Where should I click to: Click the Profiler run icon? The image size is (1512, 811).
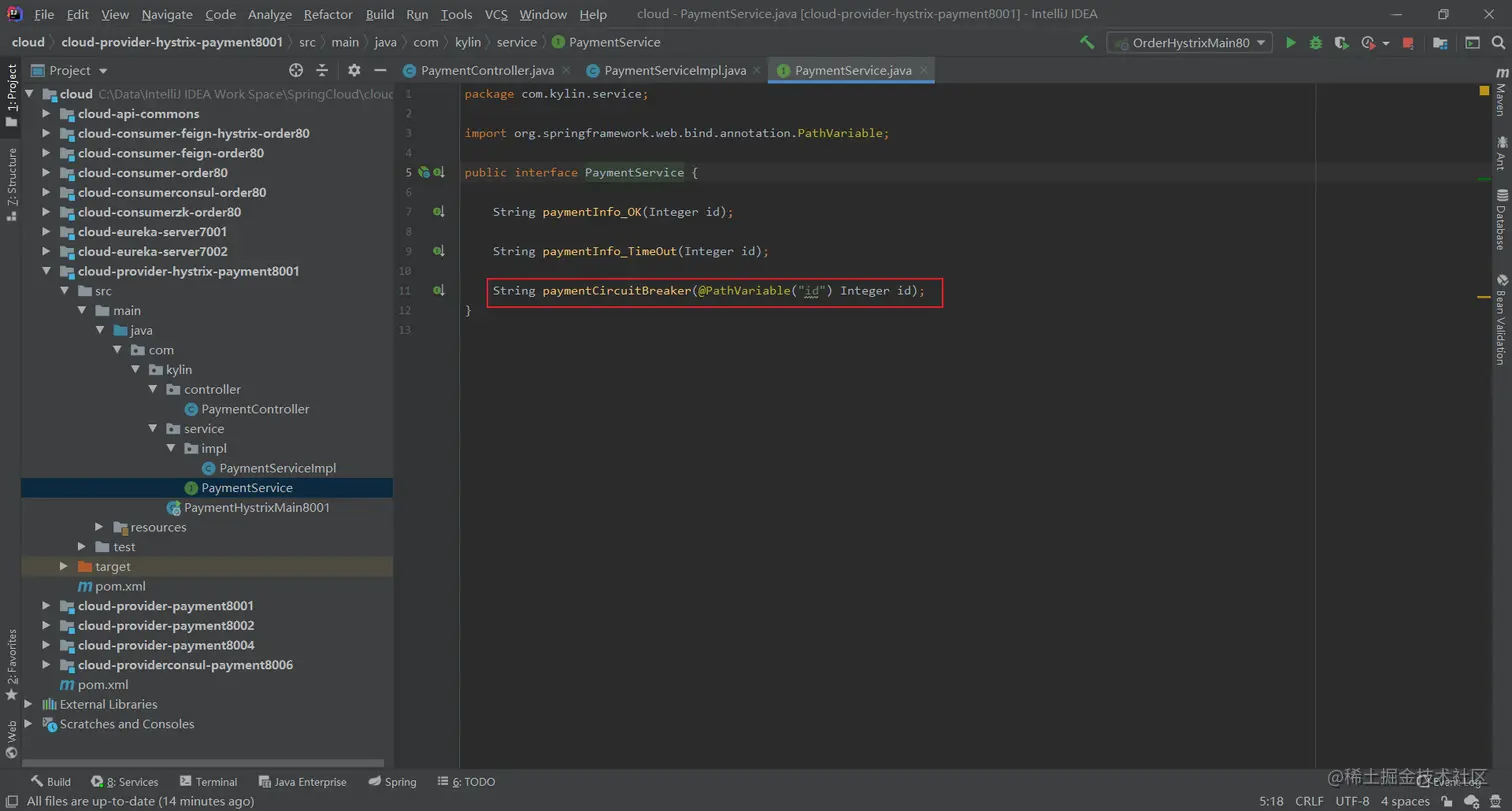pos(1368,43)
